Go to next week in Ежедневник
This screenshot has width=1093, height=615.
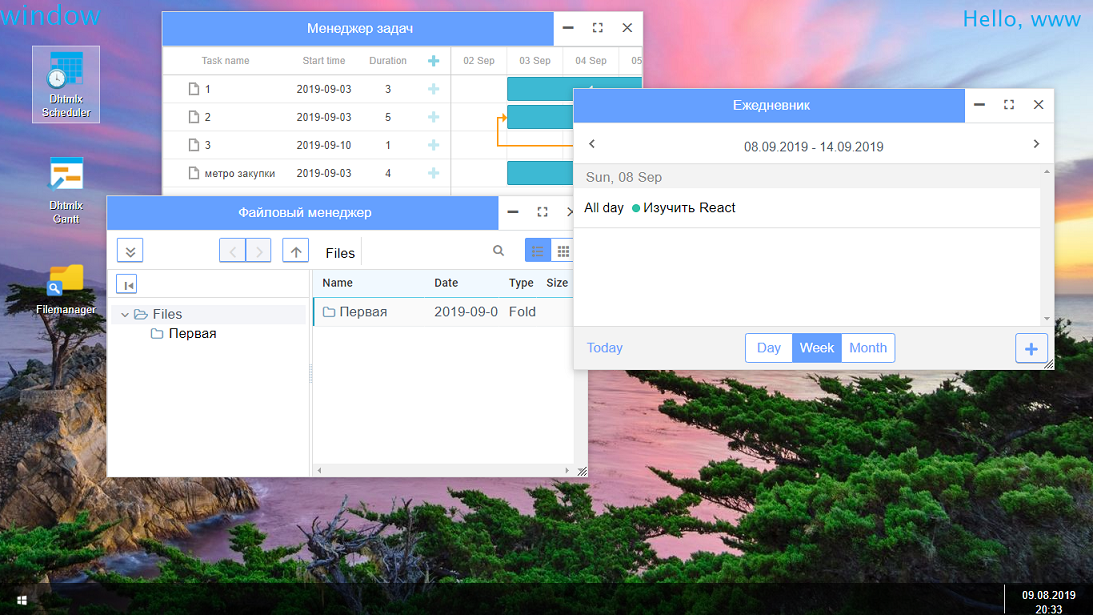pyautogui.click(x=1036, y=144)
